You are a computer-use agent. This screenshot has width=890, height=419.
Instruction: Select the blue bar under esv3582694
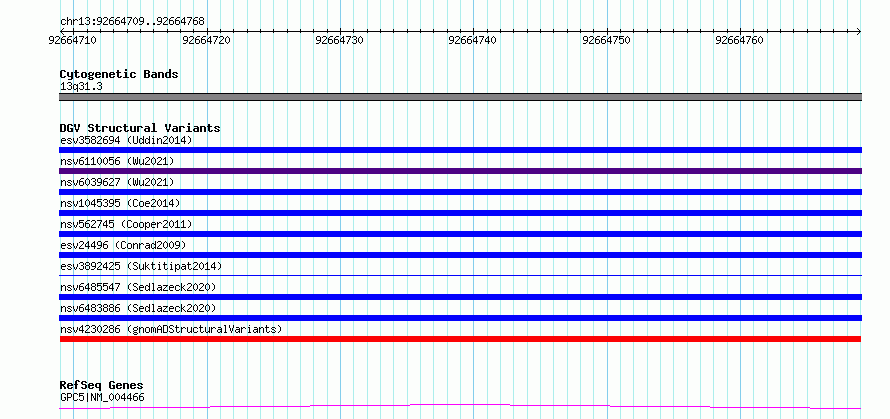(460, 150)
